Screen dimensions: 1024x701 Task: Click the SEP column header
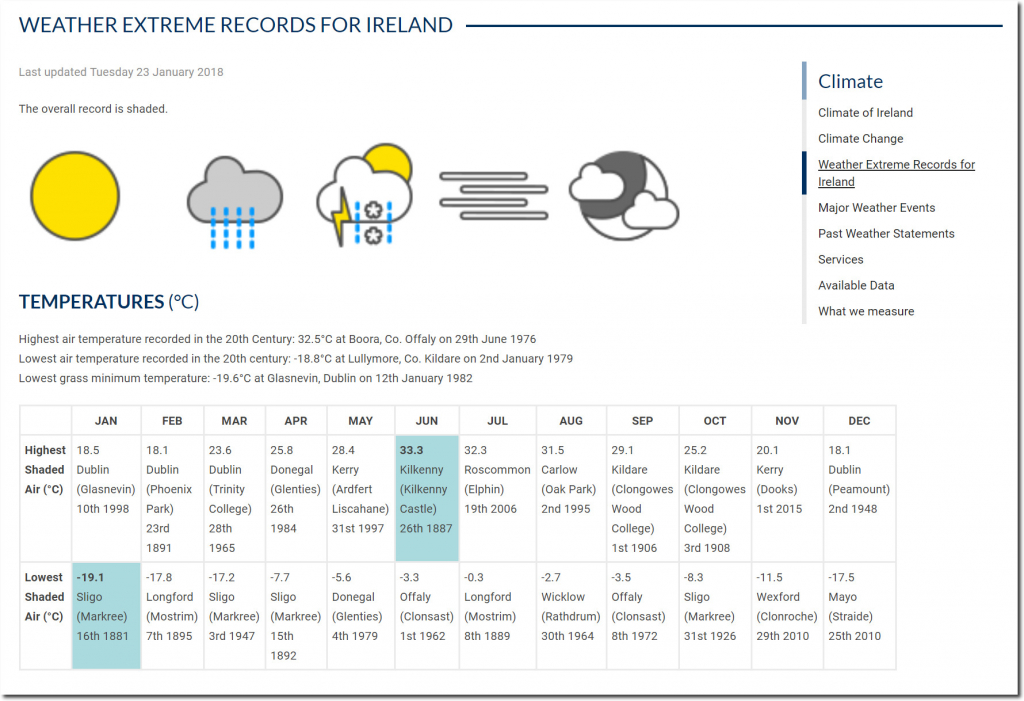[x=643, y=421]
